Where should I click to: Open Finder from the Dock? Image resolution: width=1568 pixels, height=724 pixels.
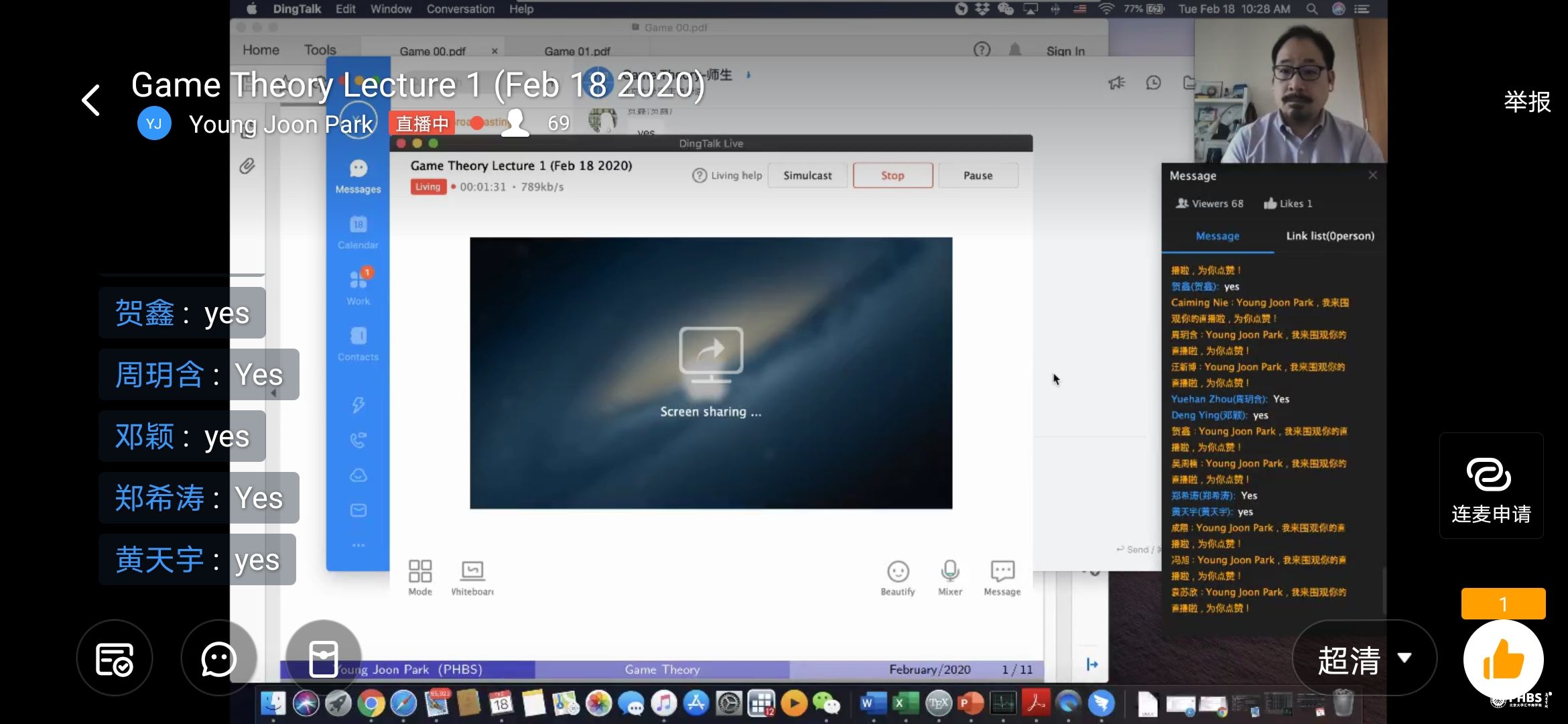[x=273, y=703]
